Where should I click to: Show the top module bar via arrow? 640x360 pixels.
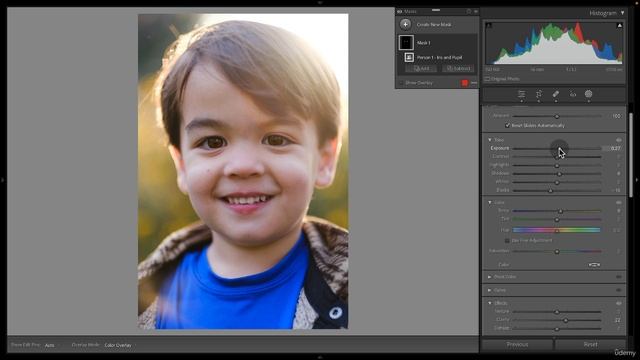(320, 2)
